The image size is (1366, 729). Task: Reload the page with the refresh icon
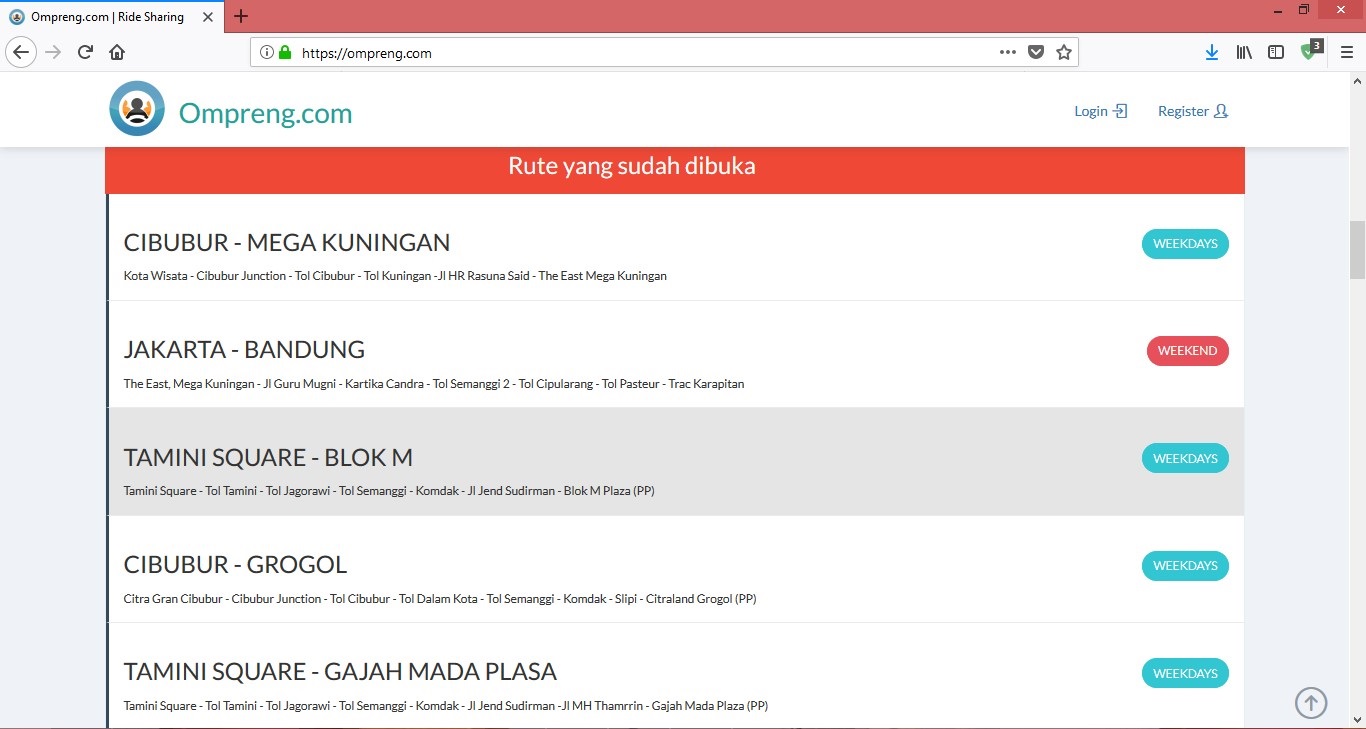[x=85, y=52]
